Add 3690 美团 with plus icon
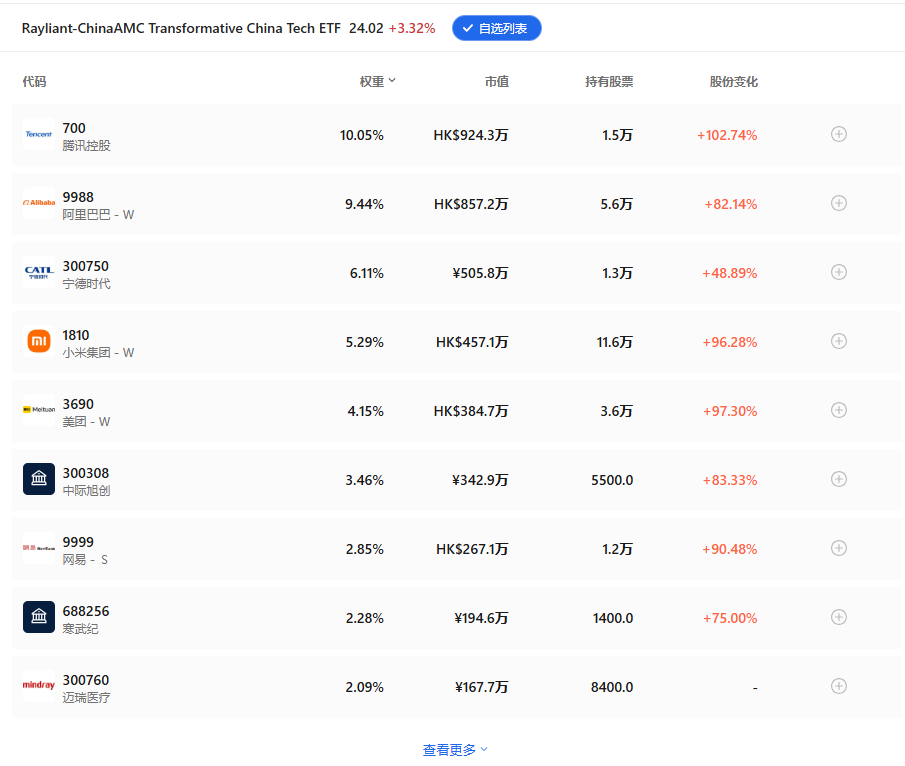905x766 pixels. pos(839,410)
